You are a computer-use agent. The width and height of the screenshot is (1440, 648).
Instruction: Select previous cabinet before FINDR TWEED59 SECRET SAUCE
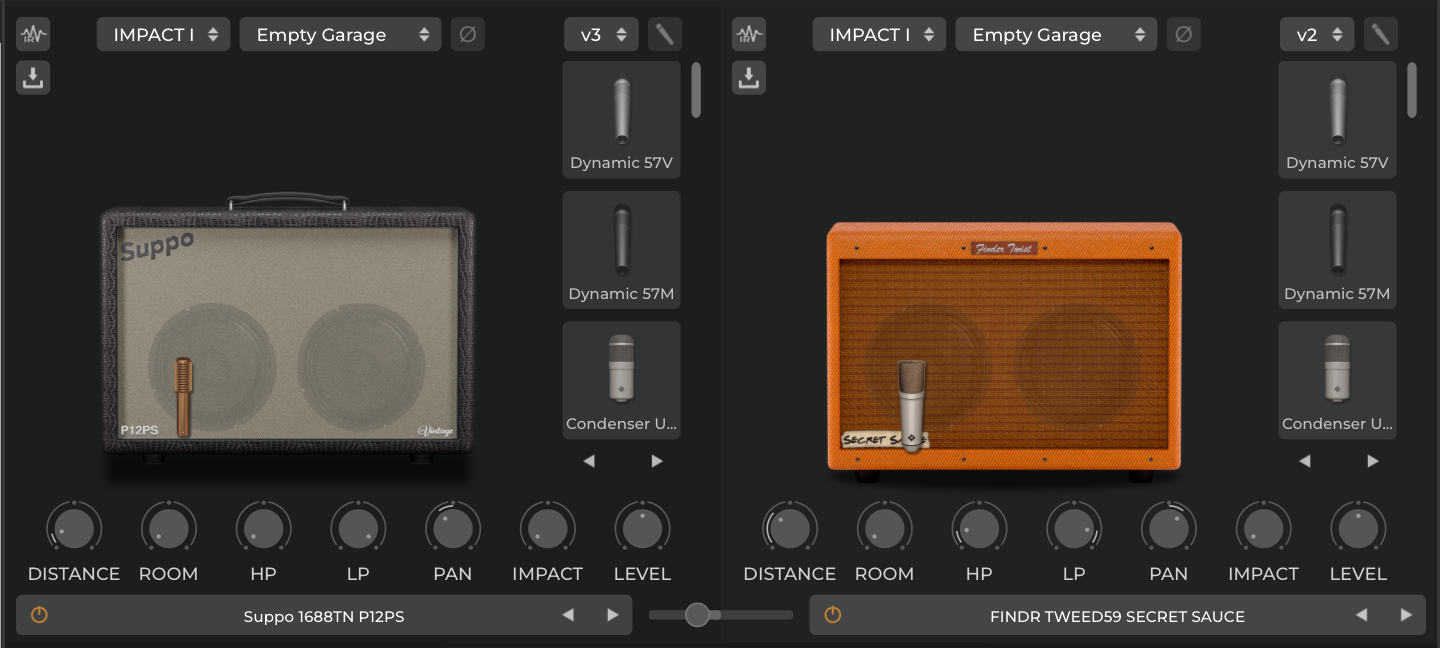[x=1361, y=615]
